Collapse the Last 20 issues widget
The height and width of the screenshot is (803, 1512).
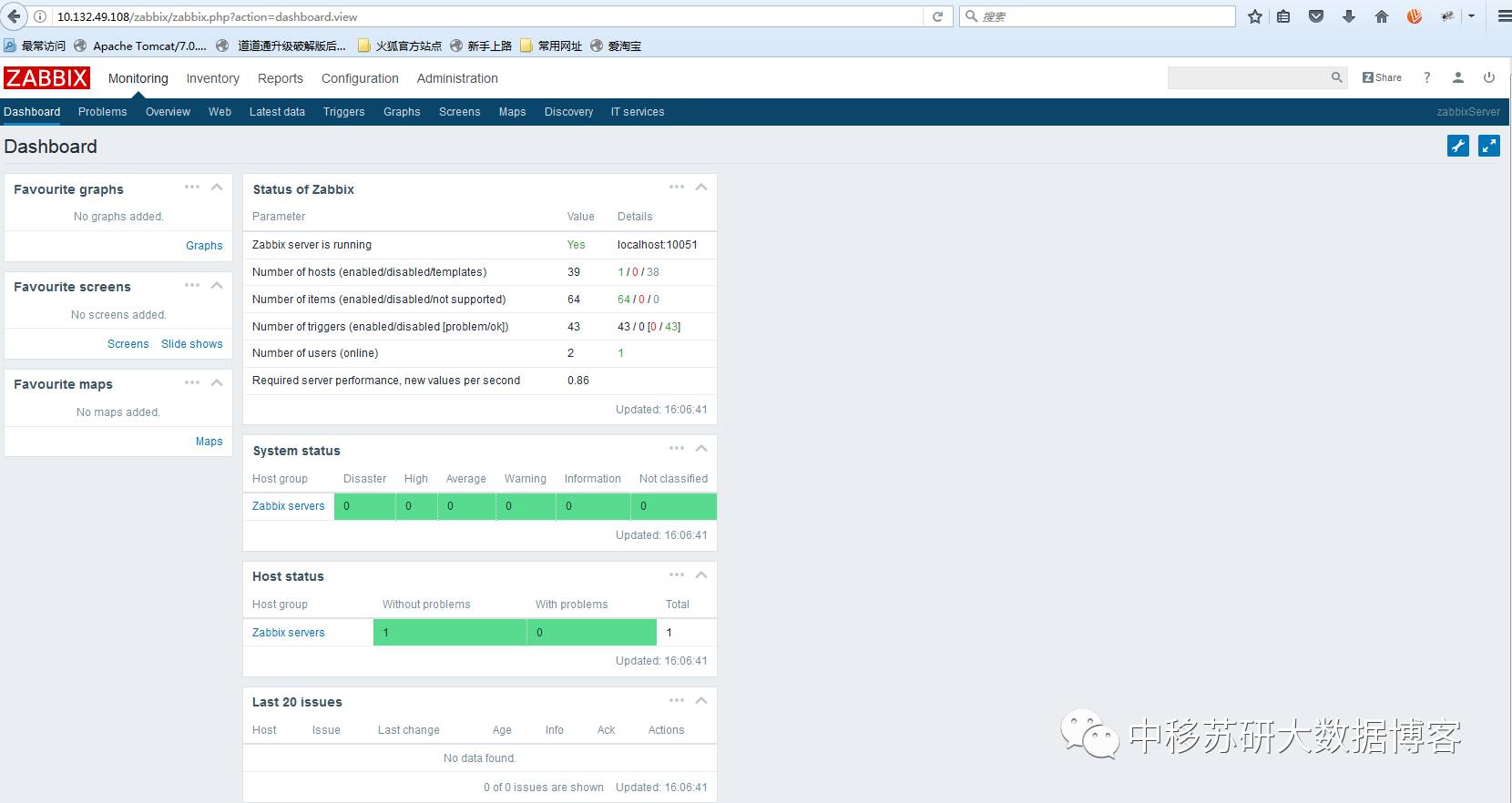[x=701, y=700]
